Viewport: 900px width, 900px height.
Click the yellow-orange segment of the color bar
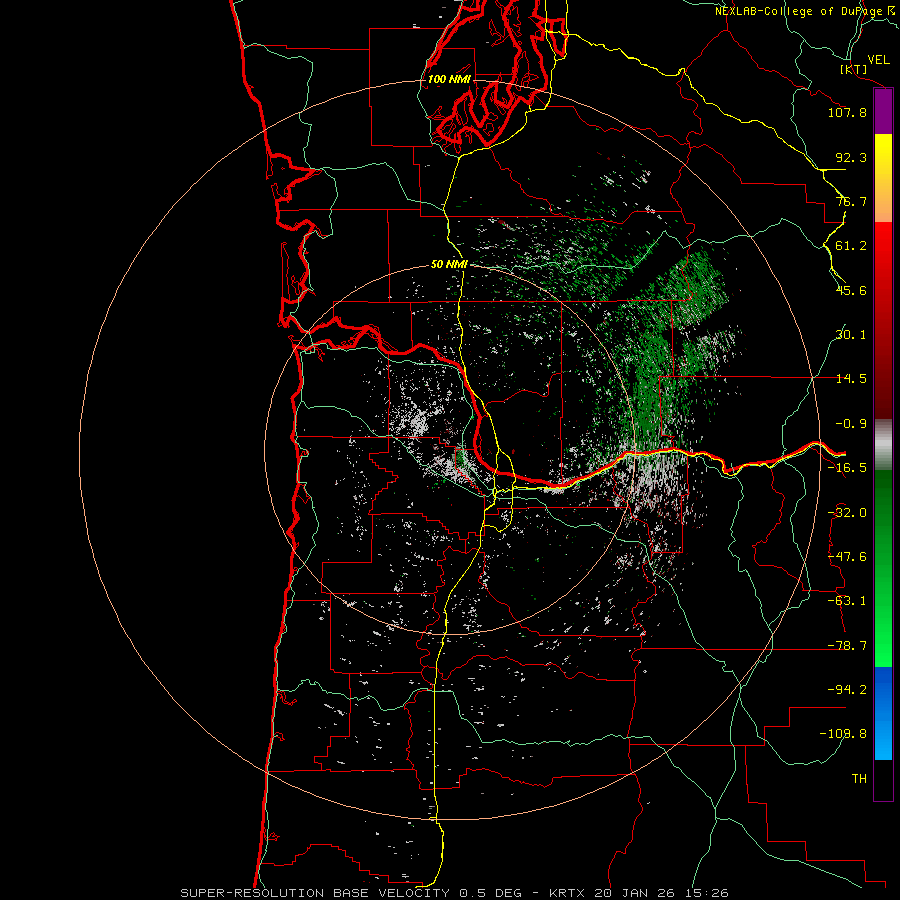point(883,178)
